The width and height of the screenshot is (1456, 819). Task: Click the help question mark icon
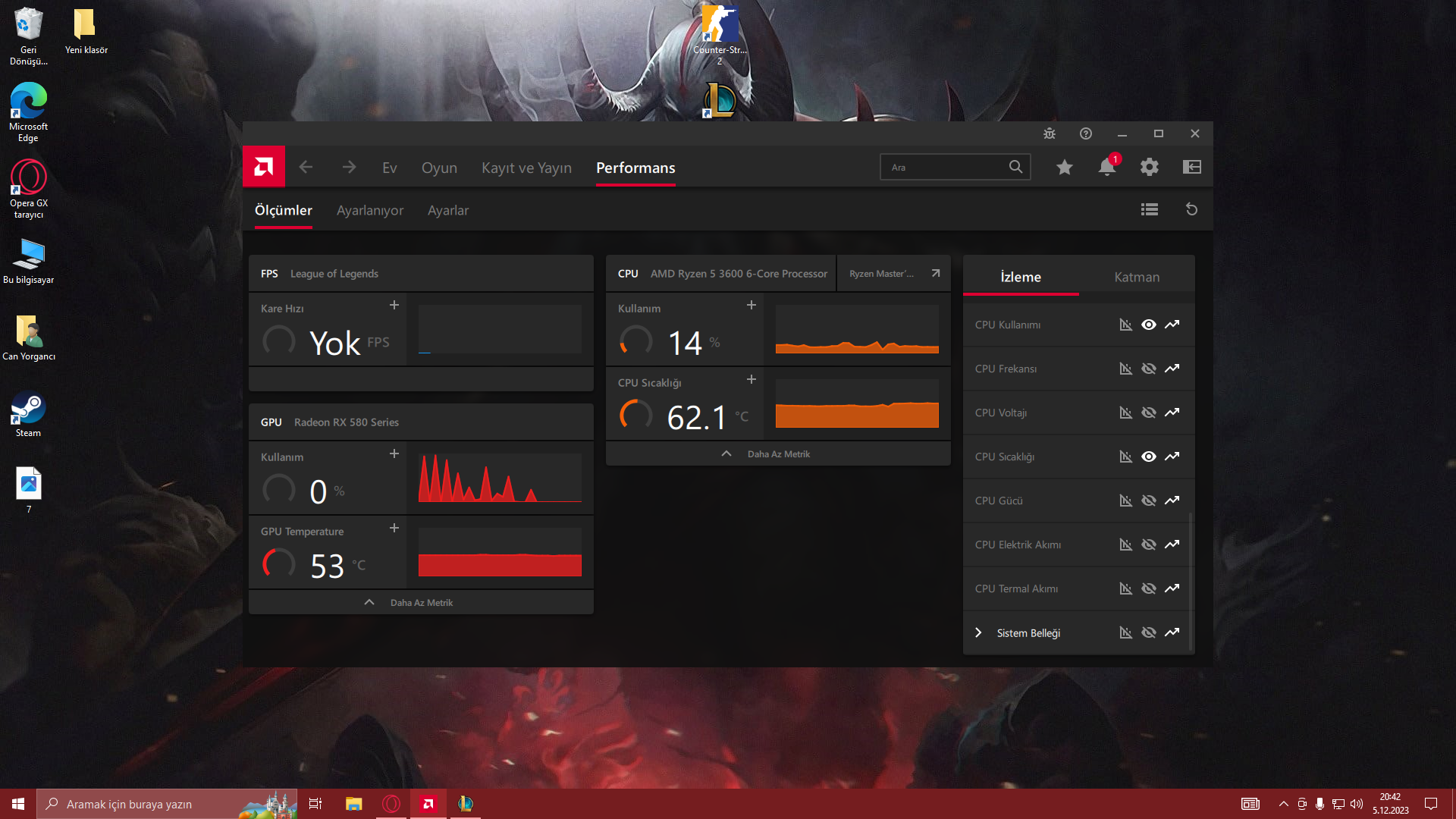coord(1085,133)
